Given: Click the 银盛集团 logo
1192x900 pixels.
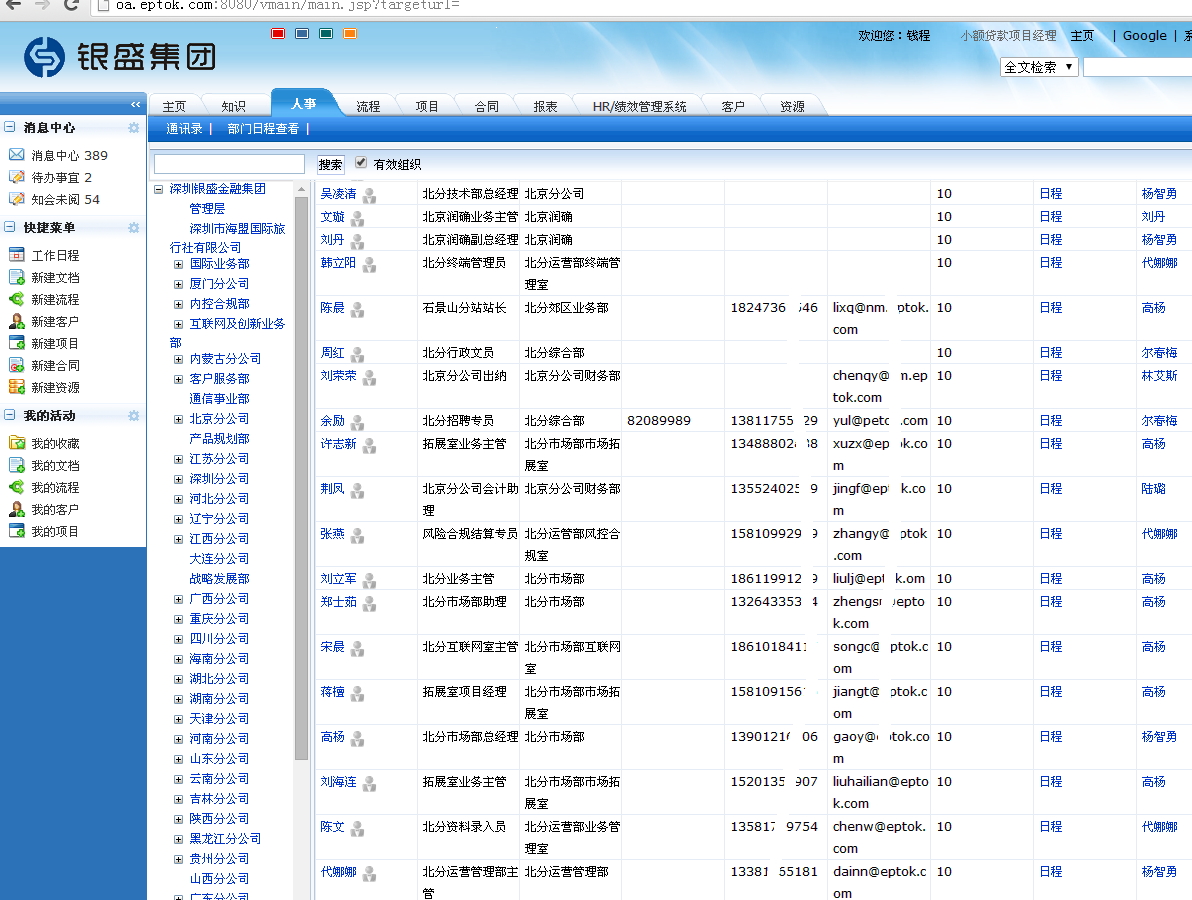Looking at the screenshot, I should 120,56.
